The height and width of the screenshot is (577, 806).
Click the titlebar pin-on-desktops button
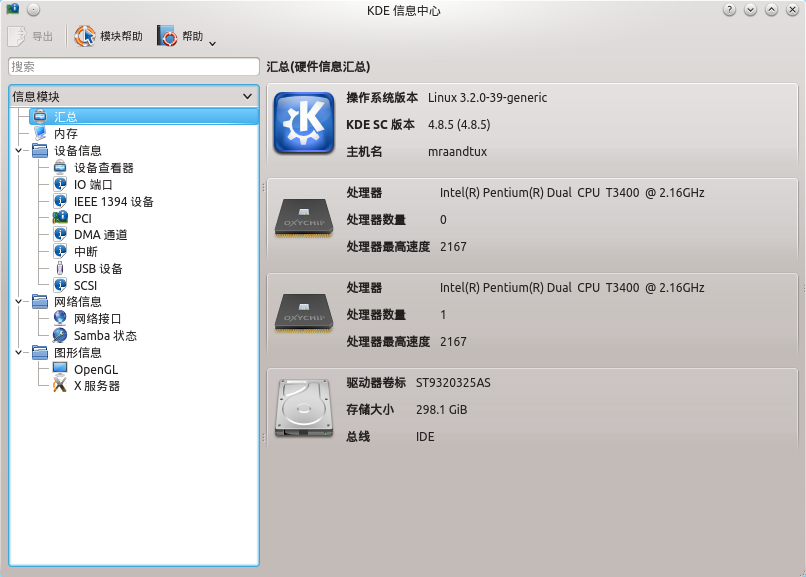pos(33,10)
